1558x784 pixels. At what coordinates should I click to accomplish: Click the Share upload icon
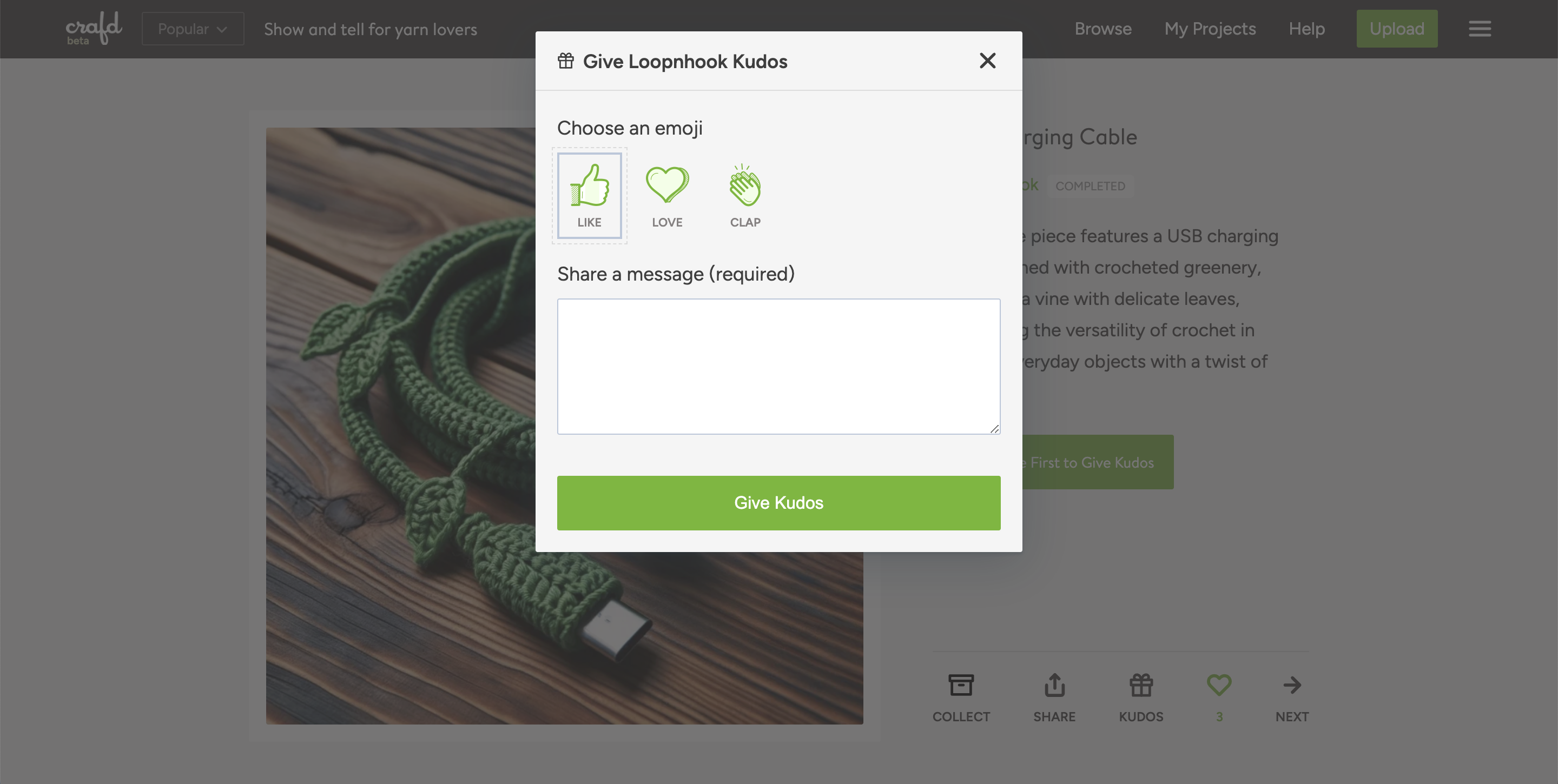click(1054, 686)
